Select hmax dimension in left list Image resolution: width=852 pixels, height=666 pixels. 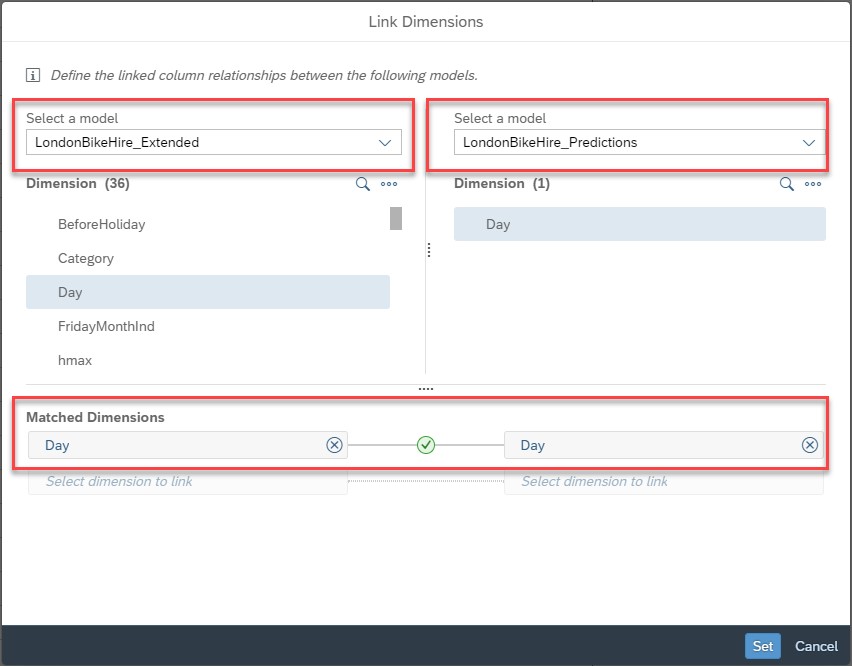pos(208,360)
